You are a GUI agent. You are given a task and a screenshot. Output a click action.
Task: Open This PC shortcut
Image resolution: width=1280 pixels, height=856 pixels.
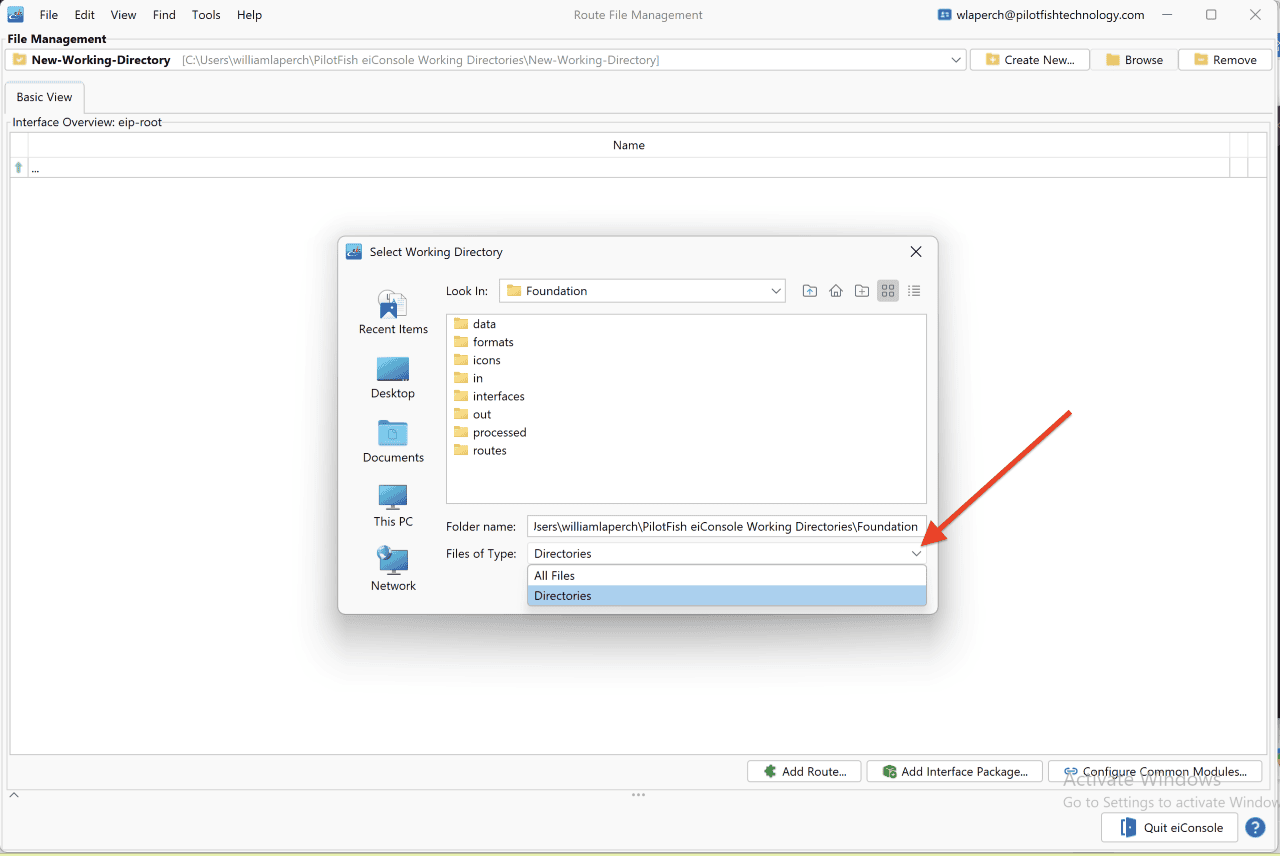click(x=393, y=506)
